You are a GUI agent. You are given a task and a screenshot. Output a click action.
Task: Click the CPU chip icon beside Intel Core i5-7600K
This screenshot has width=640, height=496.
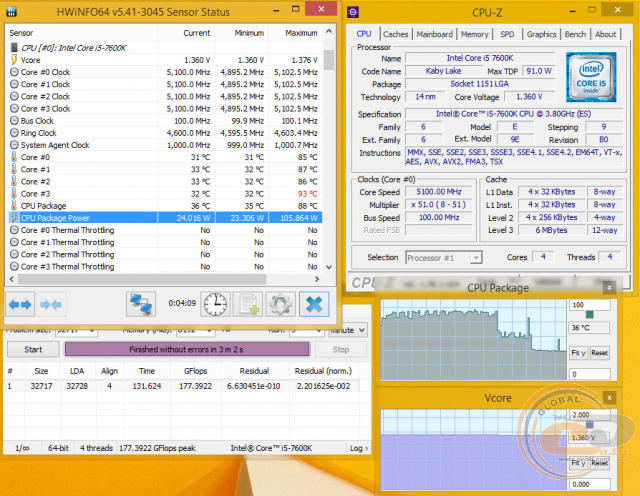click(x=14, y=48)
